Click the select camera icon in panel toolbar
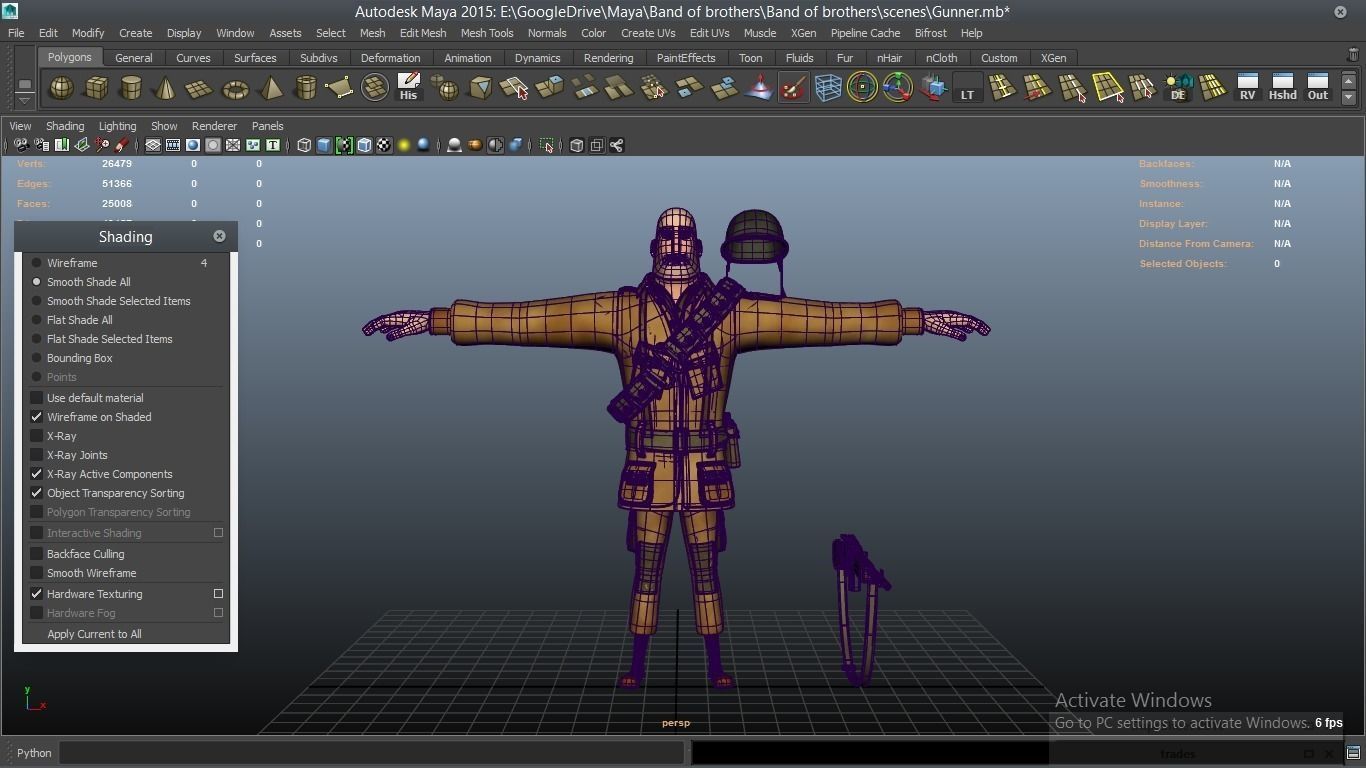 tap(21, 146)
